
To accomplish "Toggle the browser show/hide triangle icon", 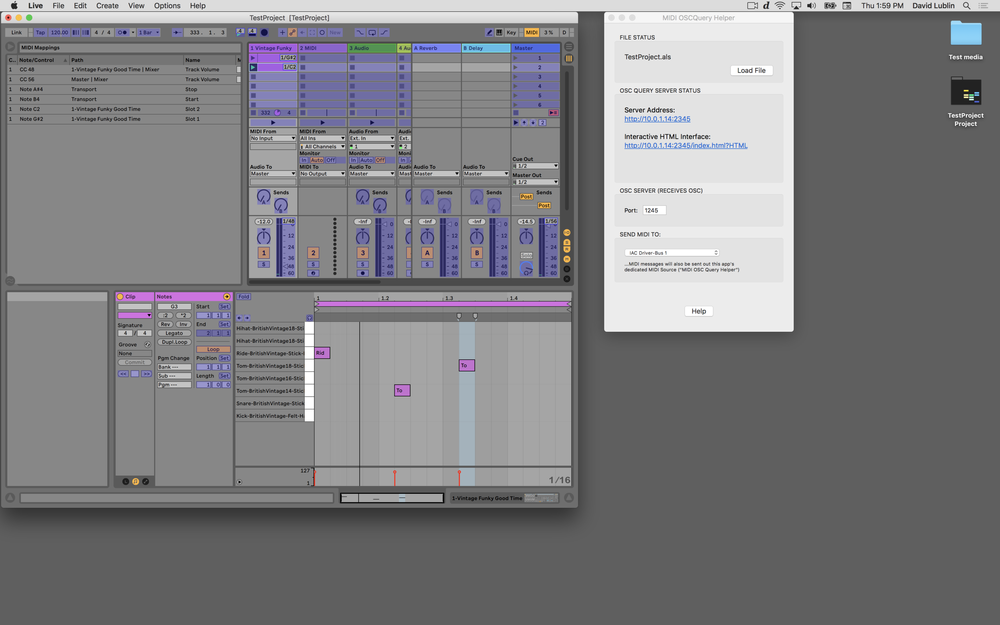I will pos(10,47).
